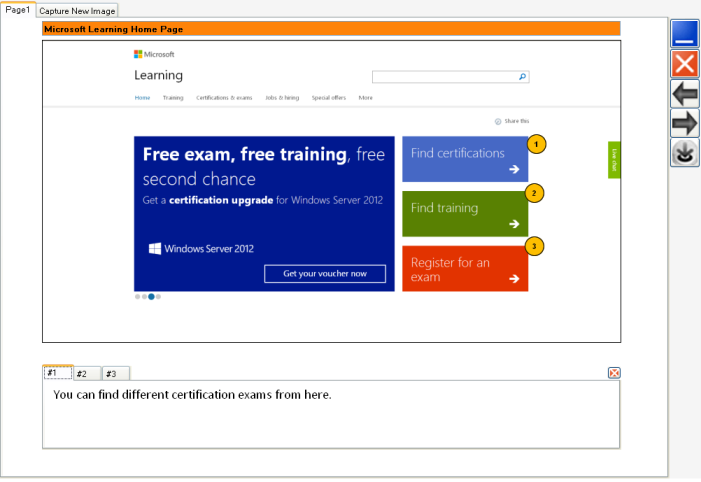The image size is (701, 482).
Task: Click the Microsoft Learning Home Page title bar
Action: tap(331, 29)
